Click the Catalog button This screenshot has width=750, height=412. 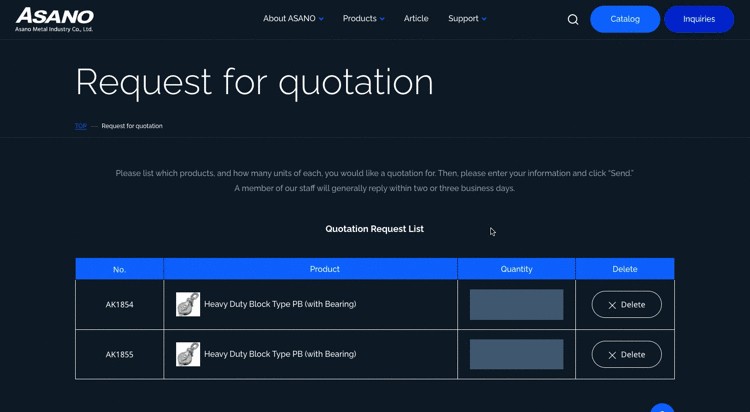point(625,19)
